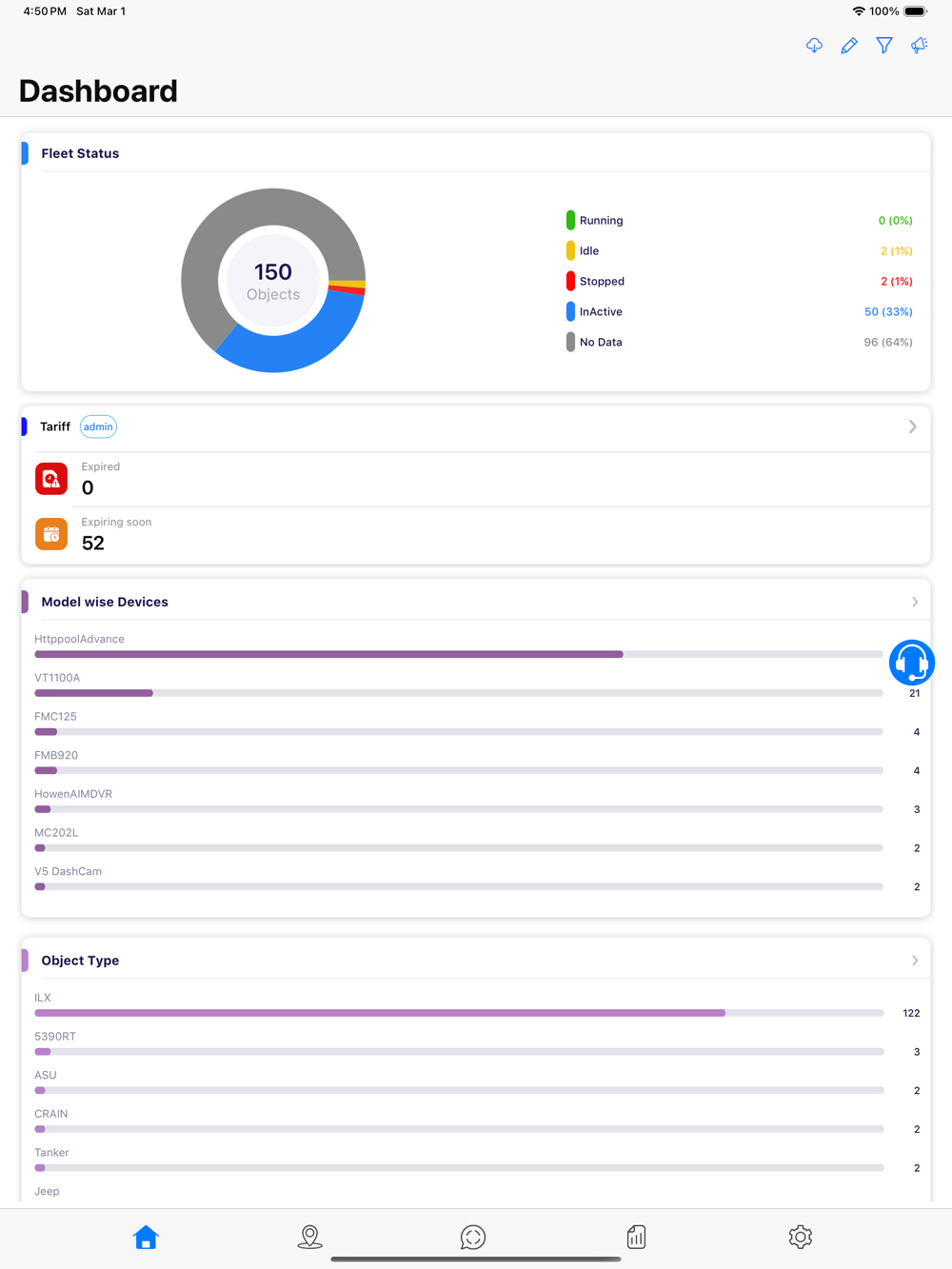Tap the Fleet Status header

[80, 153]
